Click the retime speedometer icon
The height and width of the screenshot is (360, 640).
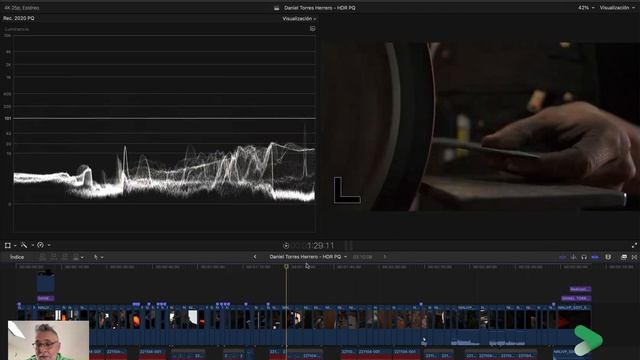40,245
